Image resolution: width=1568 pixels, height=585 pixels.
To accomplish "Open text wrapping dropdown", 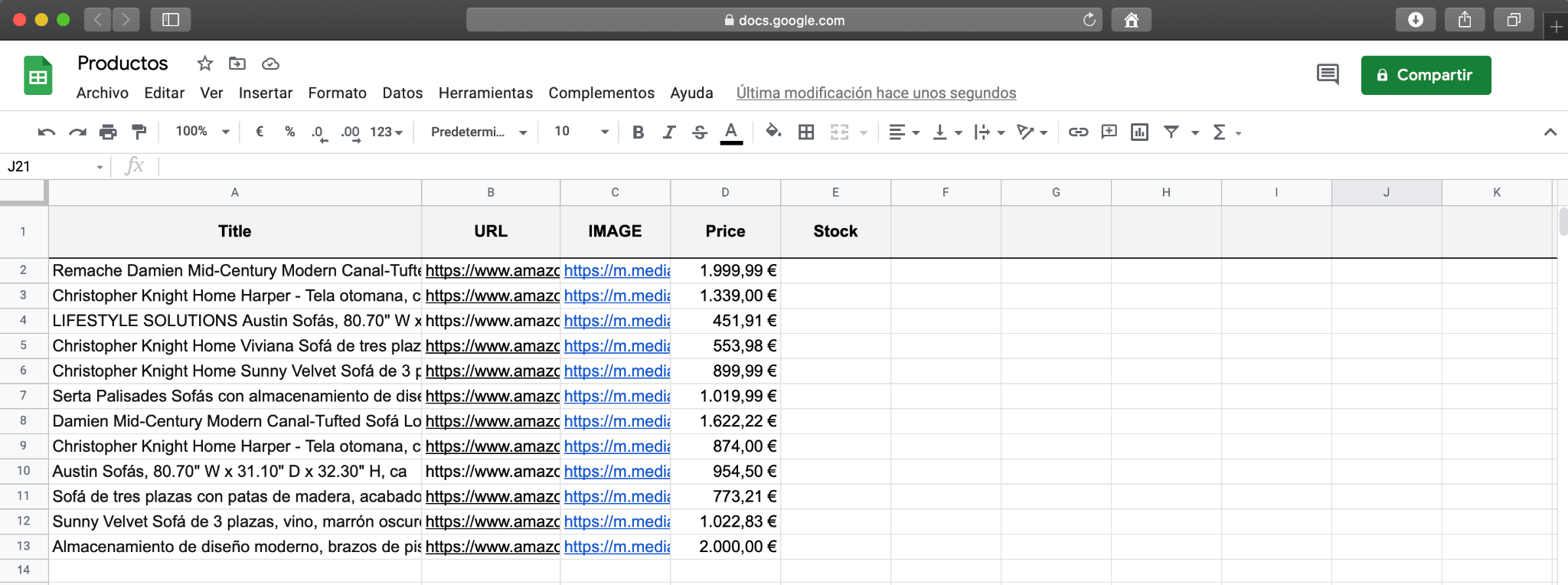I will pos(989,132).
